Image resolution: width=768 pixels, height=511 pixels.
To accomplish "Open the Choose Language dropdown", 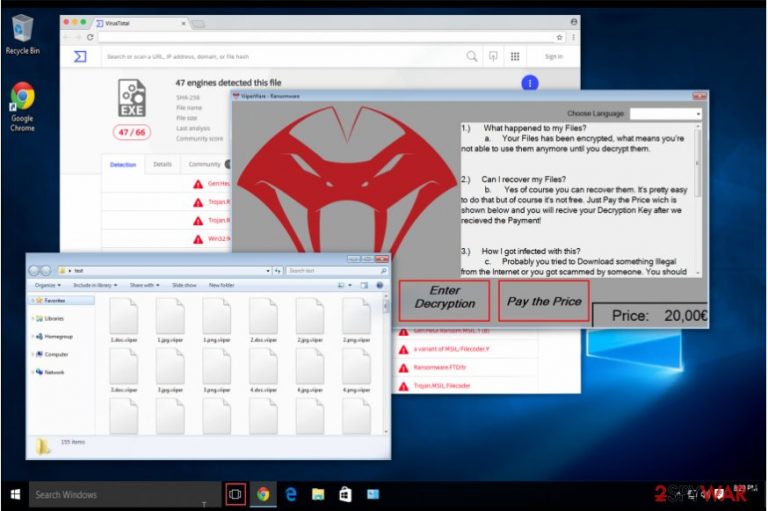I will click(666, 114).
